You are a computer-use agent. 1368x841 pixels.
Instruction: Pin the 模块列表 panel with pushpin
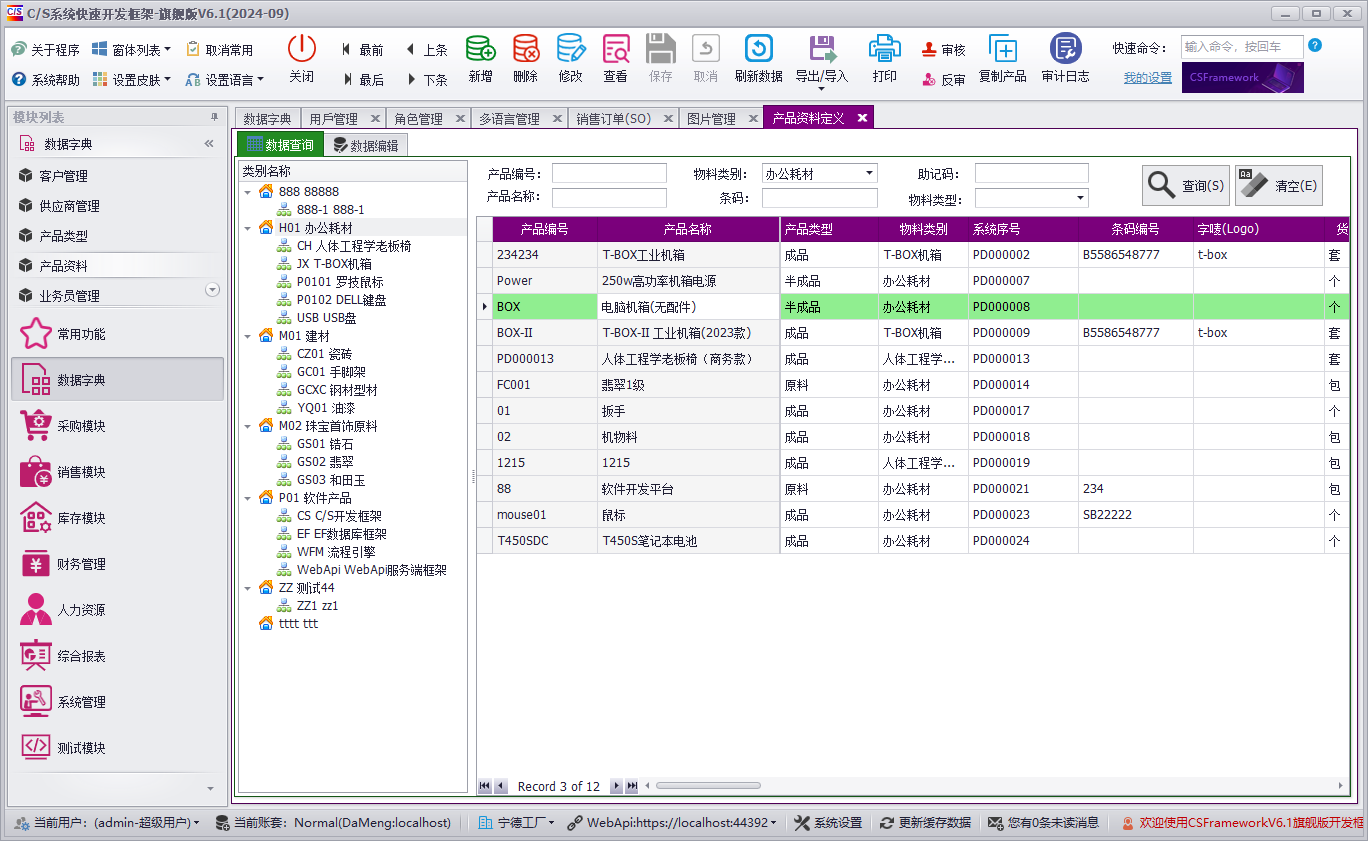click(x=214, y=117)
